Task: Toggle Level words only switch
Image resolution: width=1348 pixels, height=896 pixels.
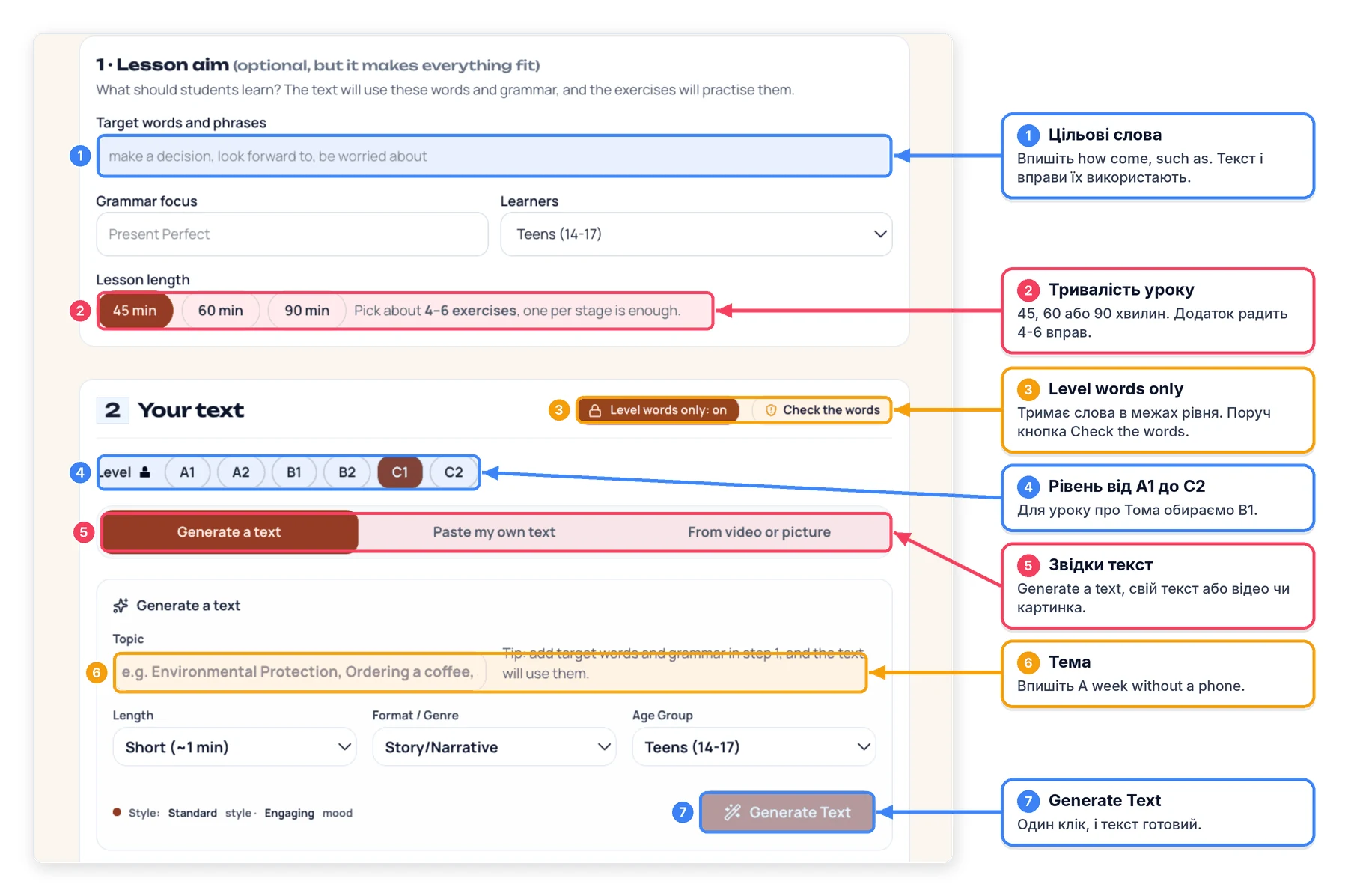Action: pyautogui.click(x=658, y=410)
